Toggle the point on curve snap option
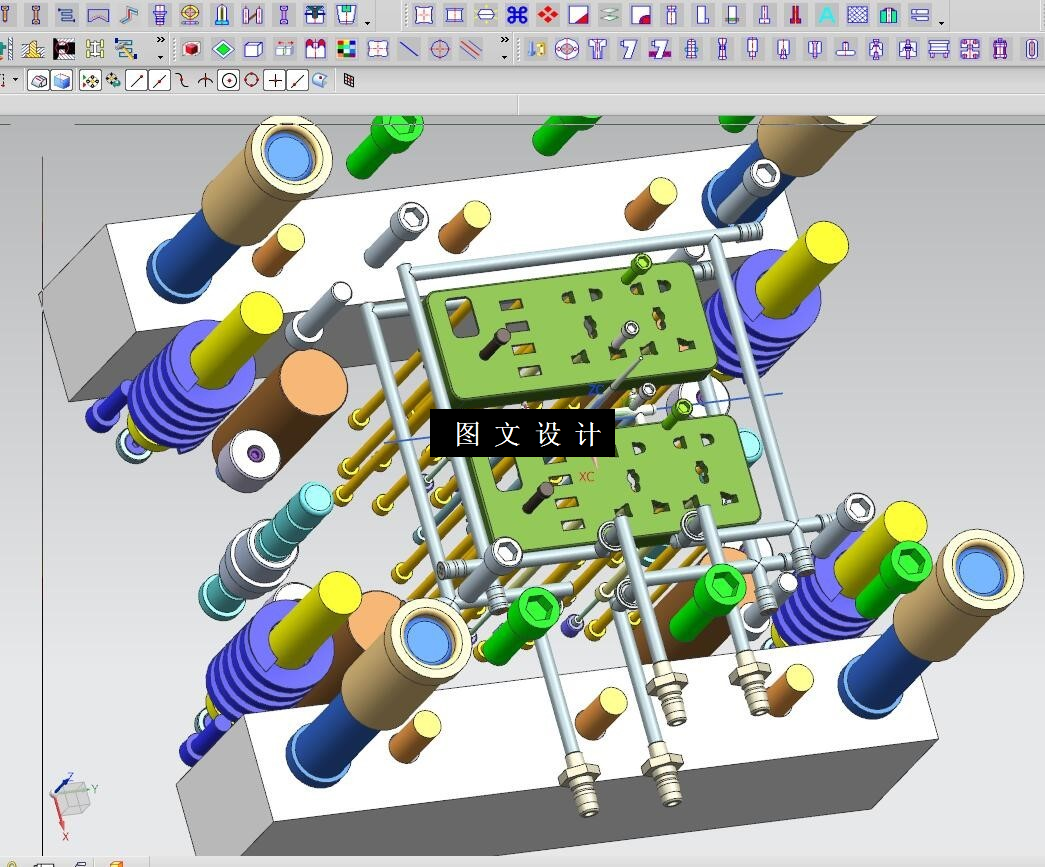This screenshot has height=867, width=1045. click(x=297, y=81)
